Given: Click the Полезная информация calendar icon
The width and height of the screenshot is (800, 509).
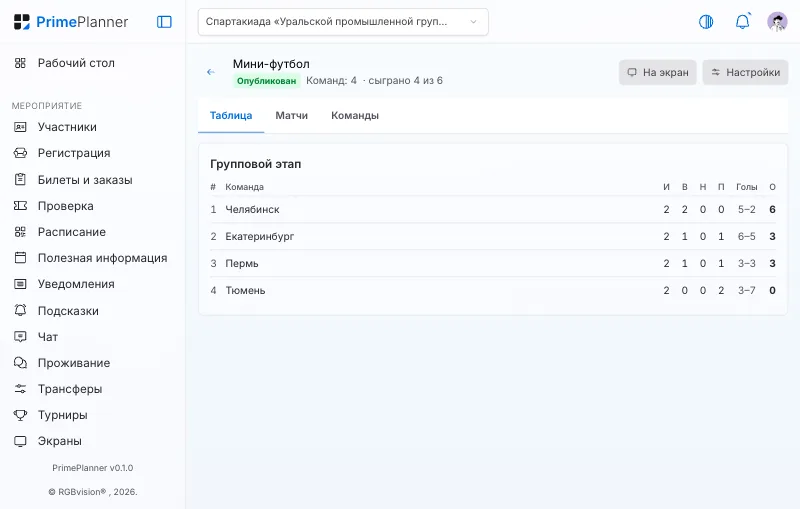Looking at the screenshot, I should [x=20, y=258].
